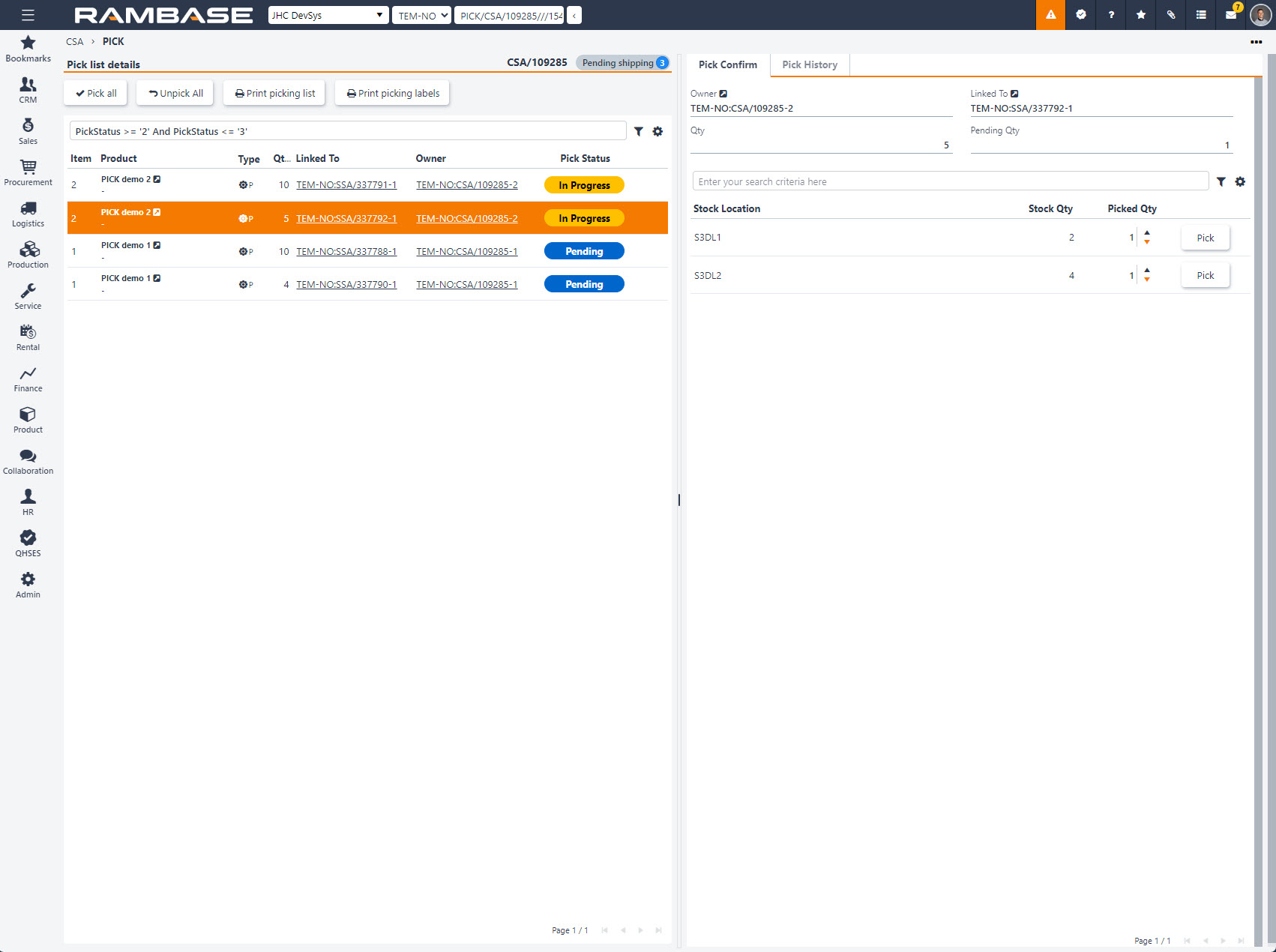
Task: Open the mail notifications icon
Action: point(1230,15)
